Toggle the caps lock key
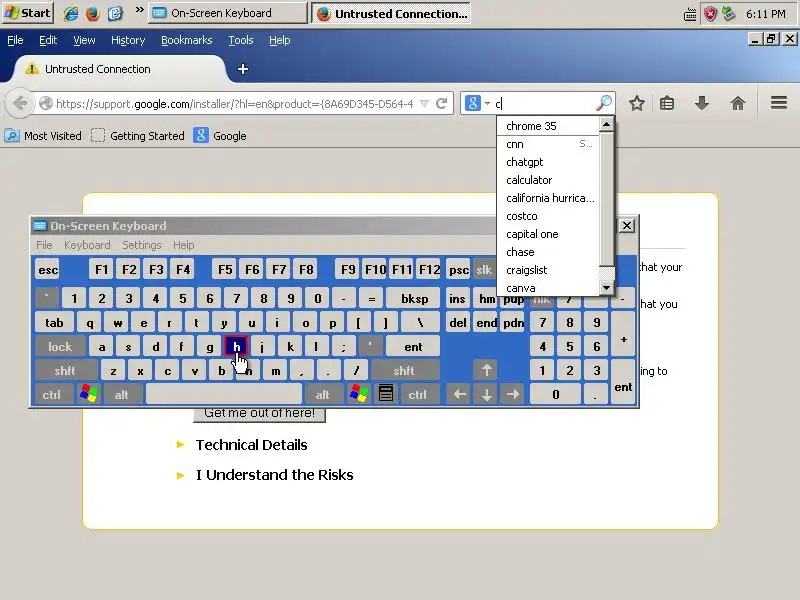Viewport: 800px width, 600px height. click(x=60, y=347)
